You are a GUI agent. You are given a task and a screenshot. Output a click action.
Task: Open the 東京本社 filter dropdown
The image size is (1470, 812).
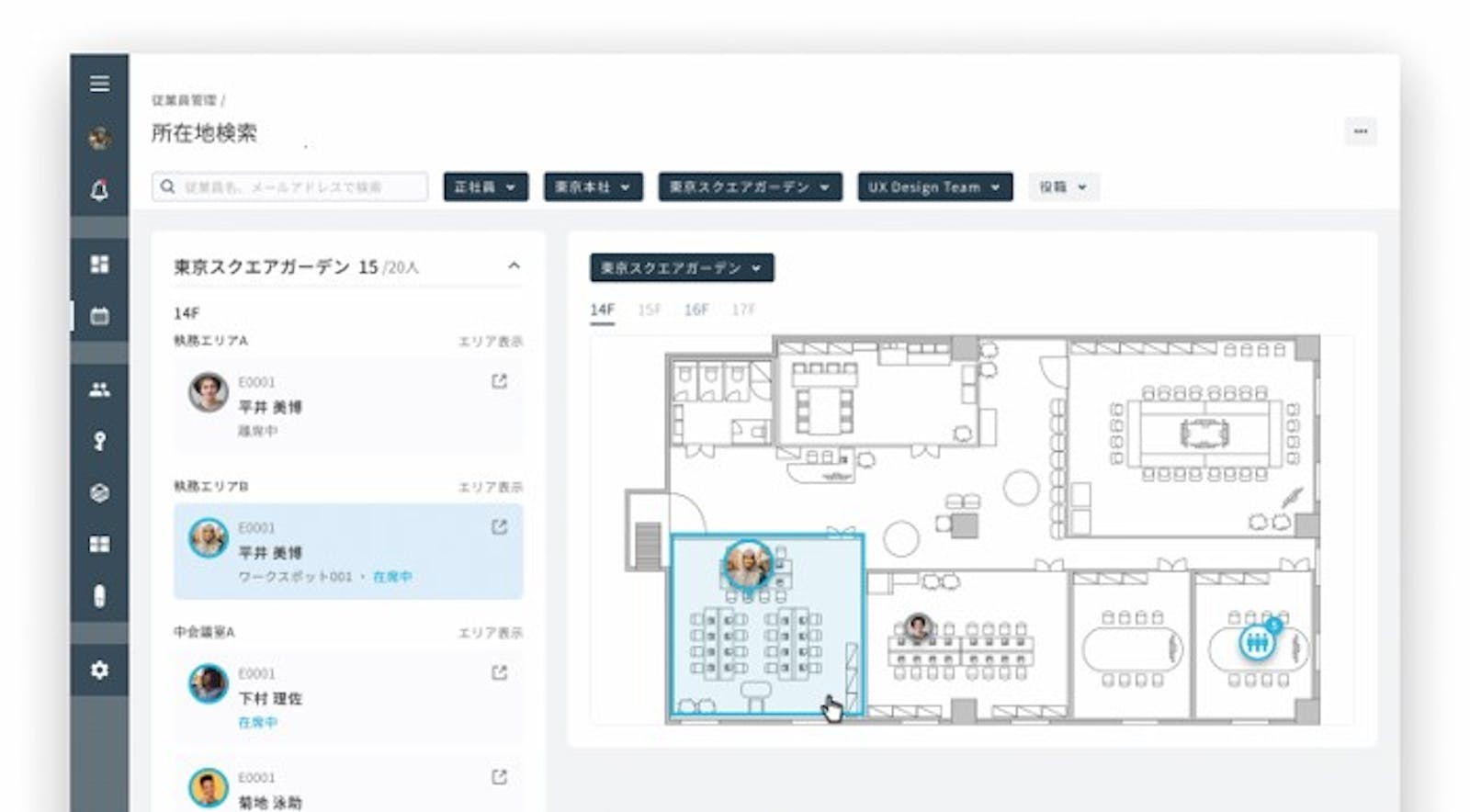593,187
